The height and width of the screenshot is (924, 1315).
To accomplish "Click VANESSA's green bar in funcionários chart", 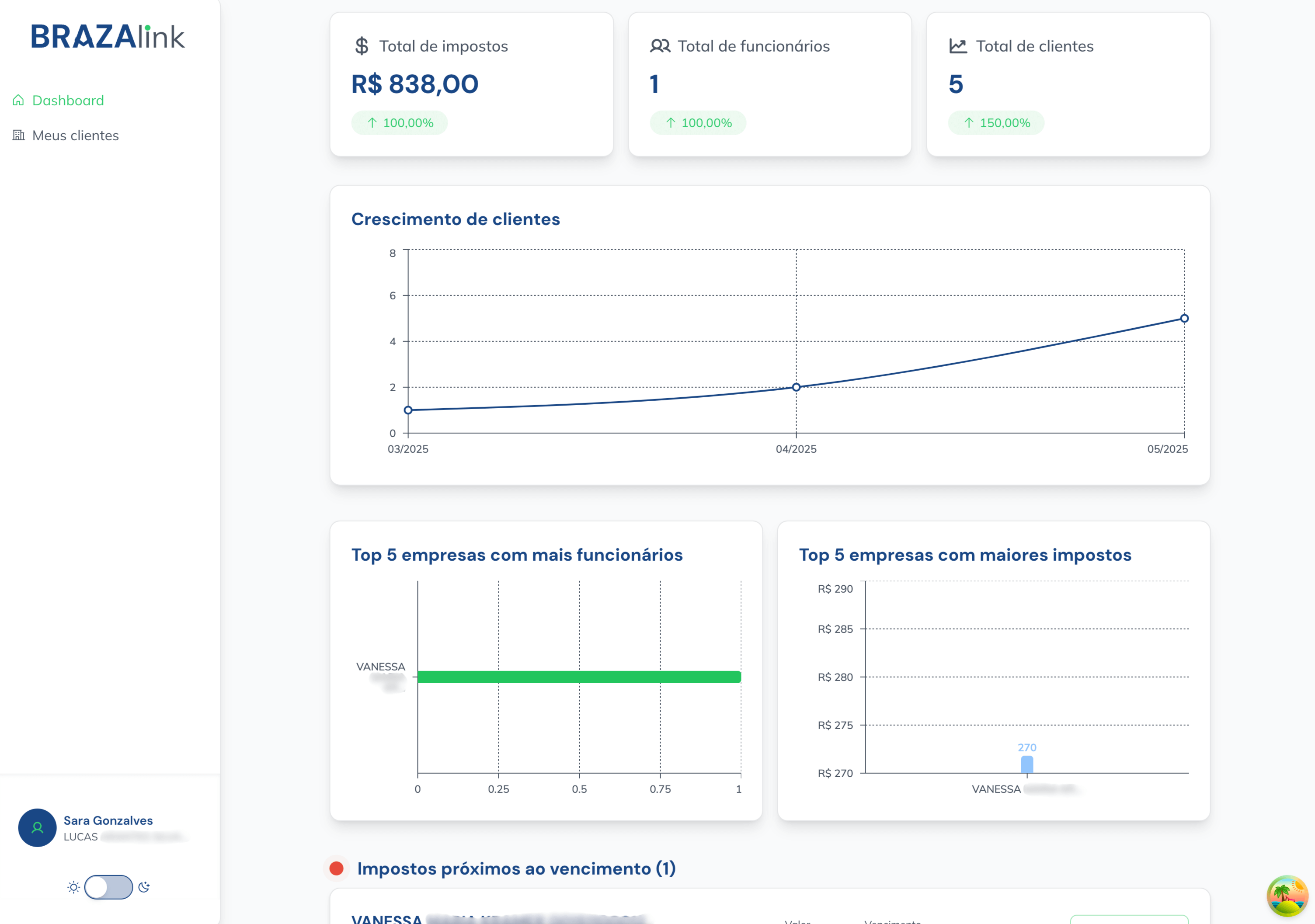I will coord(579,676).
